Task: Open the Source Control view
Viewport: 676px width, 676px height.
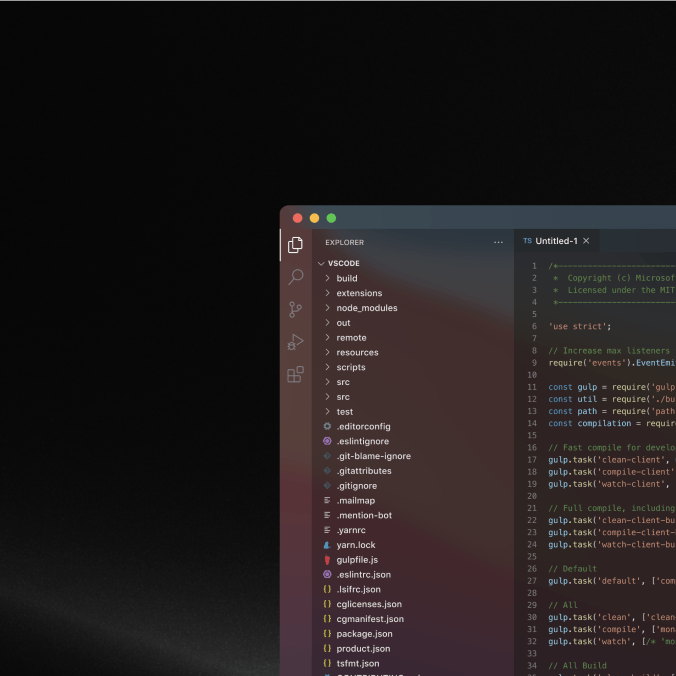Action: [x=295, y=310]
